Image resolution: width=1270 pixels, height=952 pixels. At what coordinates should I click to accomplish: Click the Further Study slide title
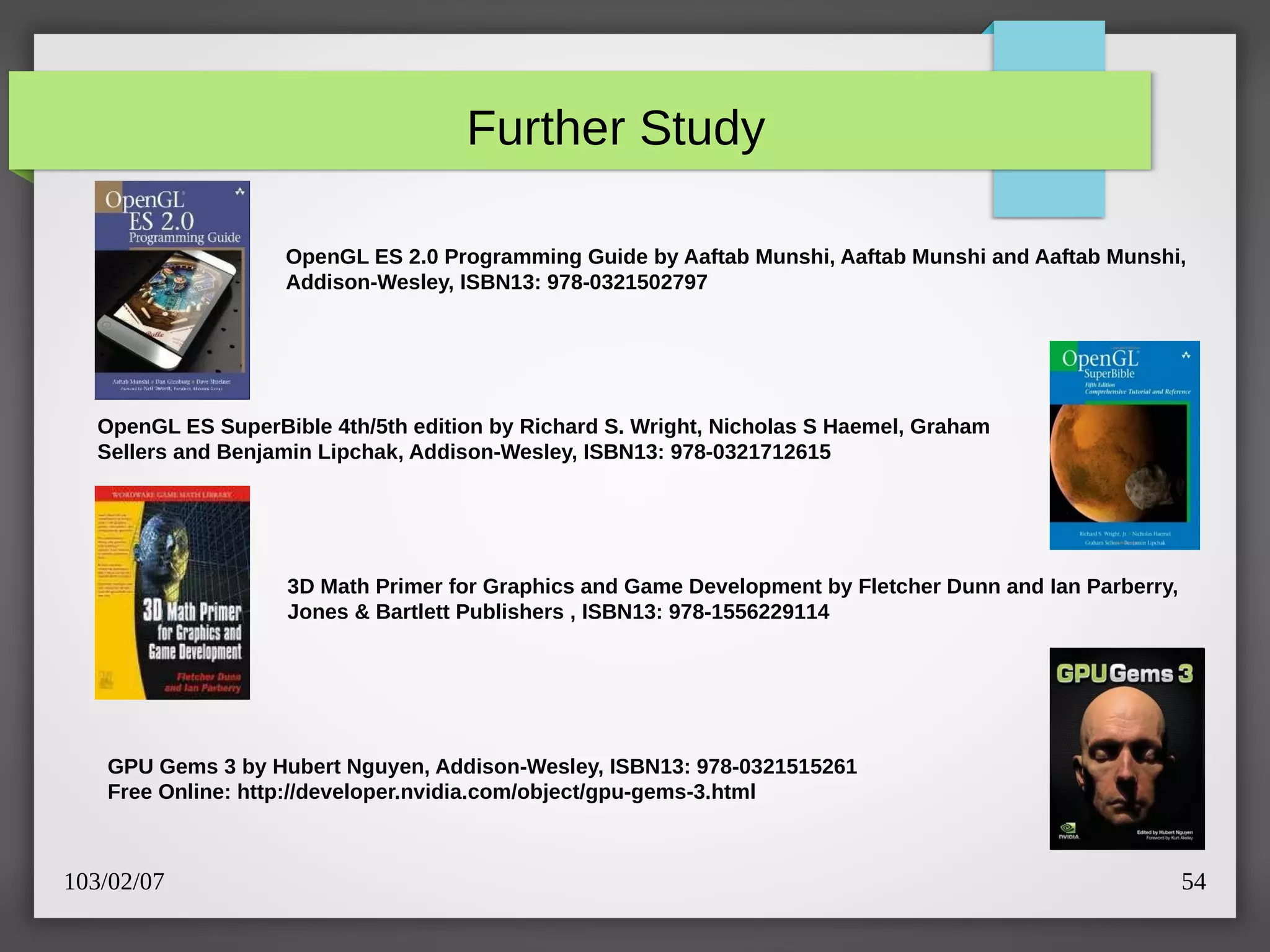615,128
